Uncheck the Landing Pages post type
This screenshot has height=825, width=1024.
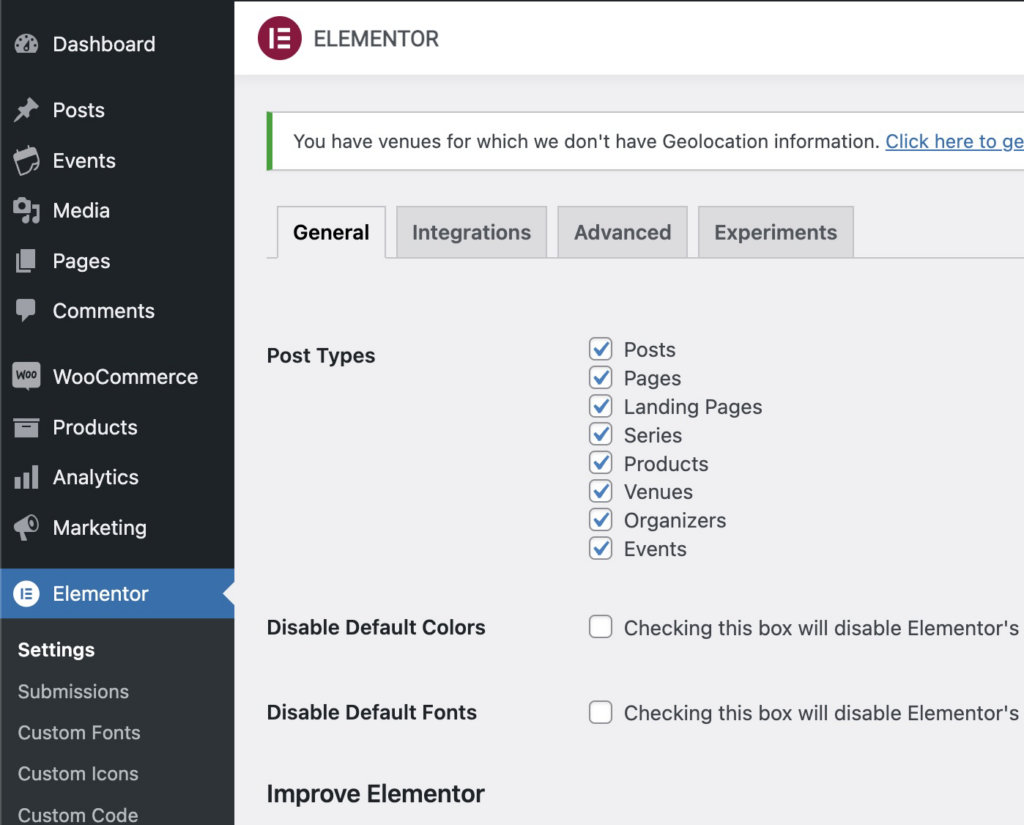(600, 406)
